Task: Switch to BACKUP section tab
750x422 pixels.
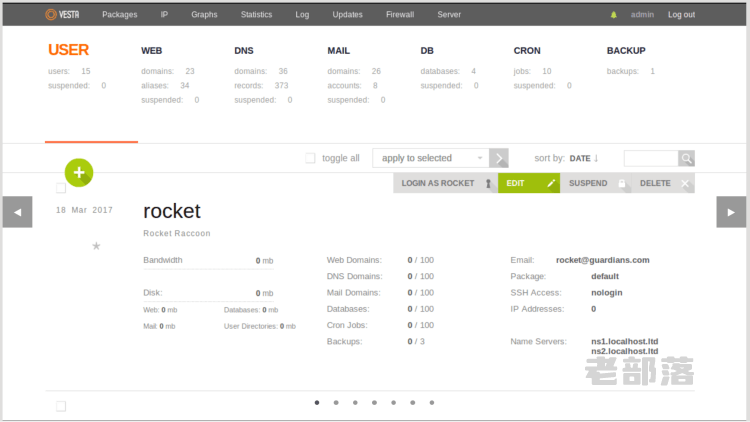Action: pyautogui.click(x=626, y=50)
